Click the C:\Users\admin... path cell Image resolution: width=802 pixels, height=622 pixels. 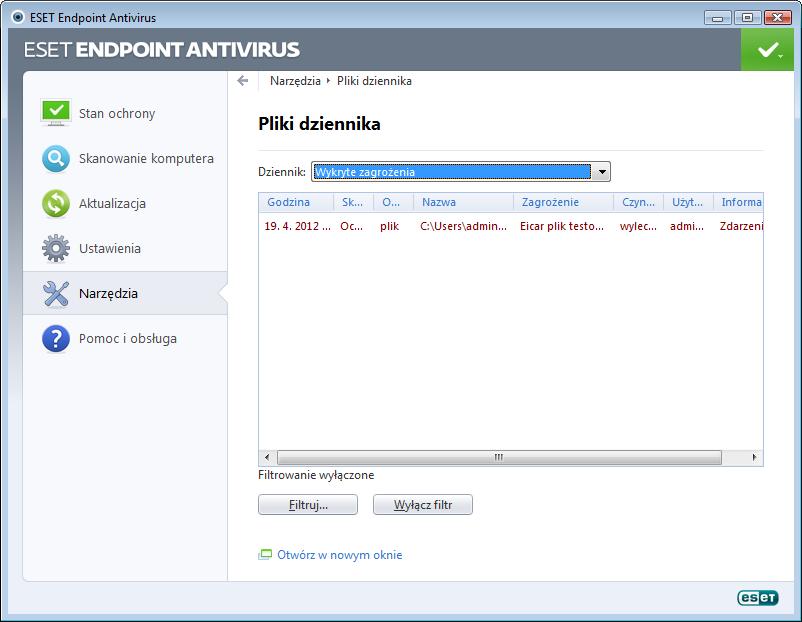tap(463, 226)
